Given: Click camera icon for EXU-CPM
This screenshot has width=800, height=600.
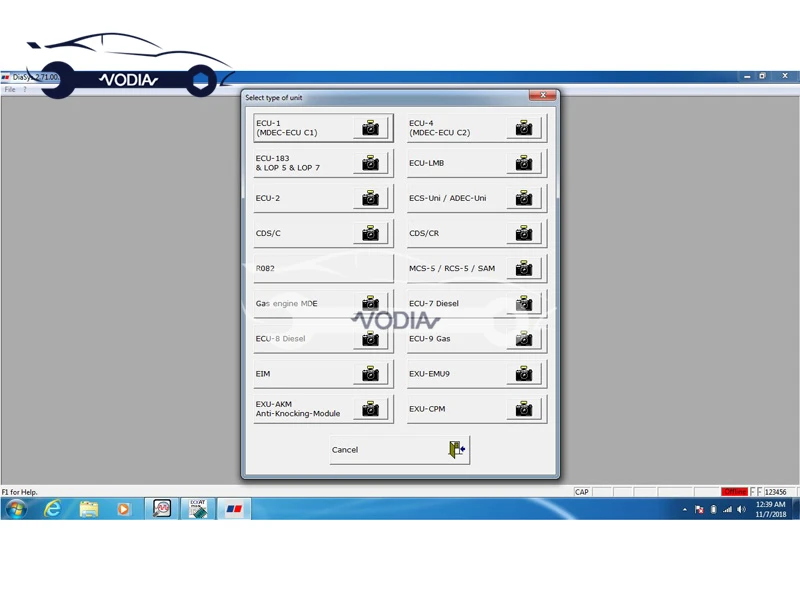Looking at the screenshot, I should (x=524, y=409).
